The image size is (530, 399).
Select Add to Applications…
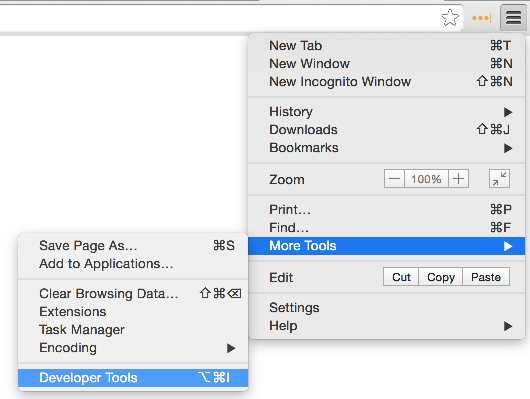click(x=133, y=264)
